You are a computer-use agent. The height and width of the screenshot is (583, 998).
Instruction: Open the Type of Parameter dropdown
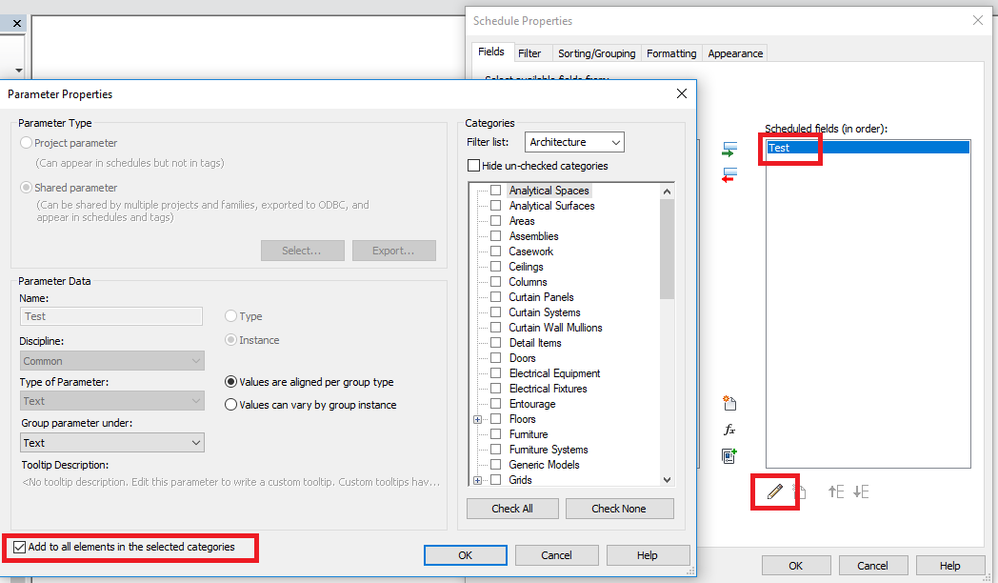pos(112,401)
